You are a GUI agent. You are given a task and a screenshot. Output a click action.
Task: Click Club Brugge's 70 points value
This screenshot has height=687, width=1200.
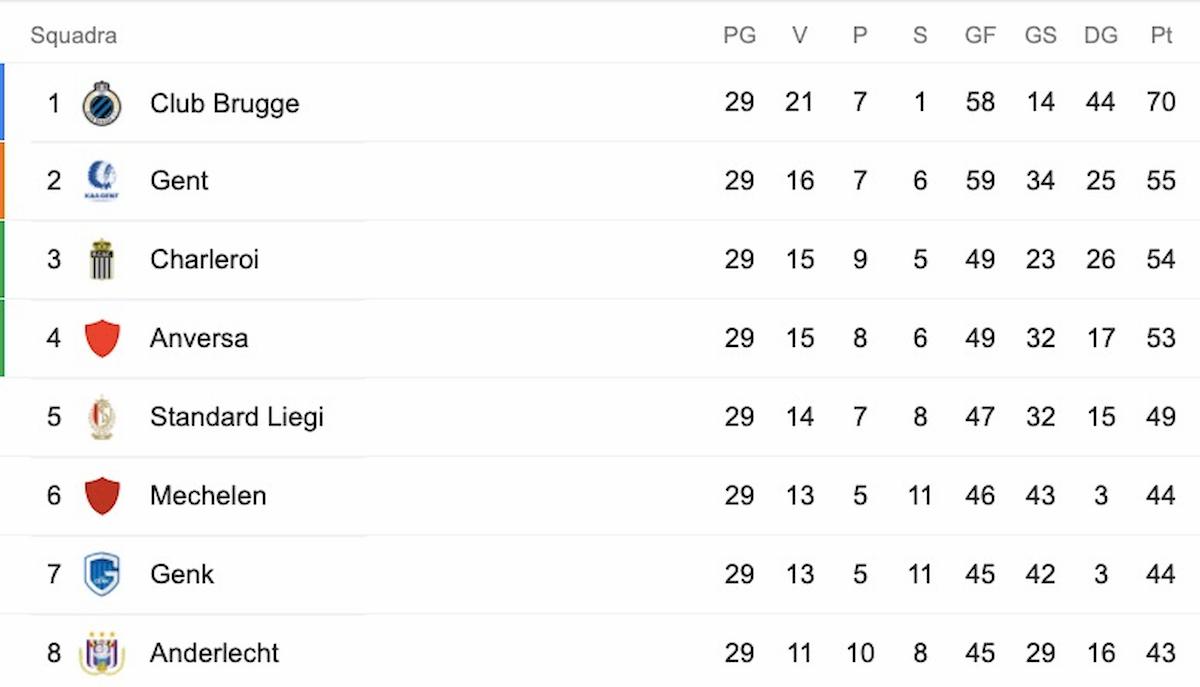click(x=1160, y=103)
